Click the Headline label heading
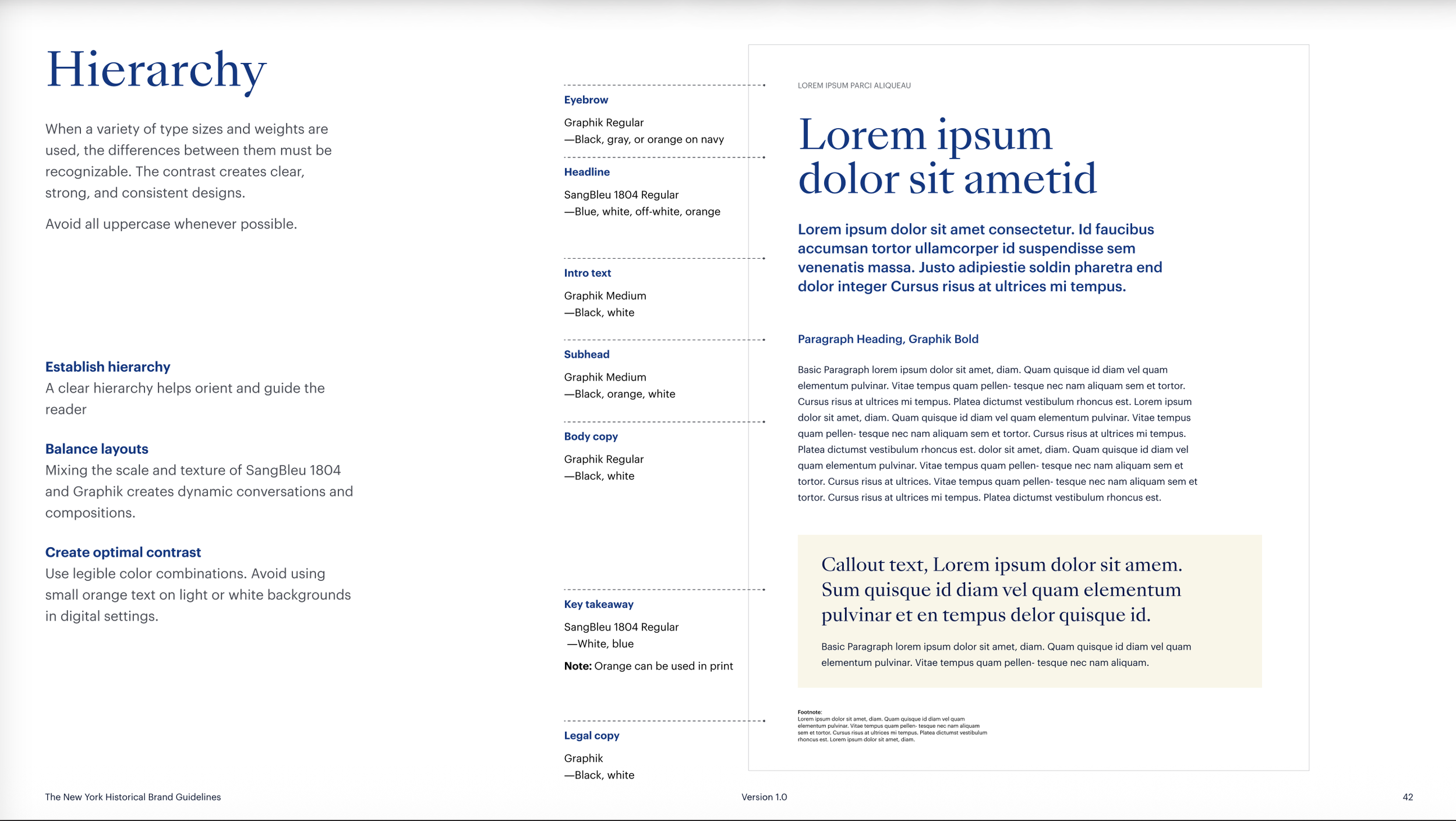Image resolution: width=1456 pixels, height=821 pixels. point(586,172)
